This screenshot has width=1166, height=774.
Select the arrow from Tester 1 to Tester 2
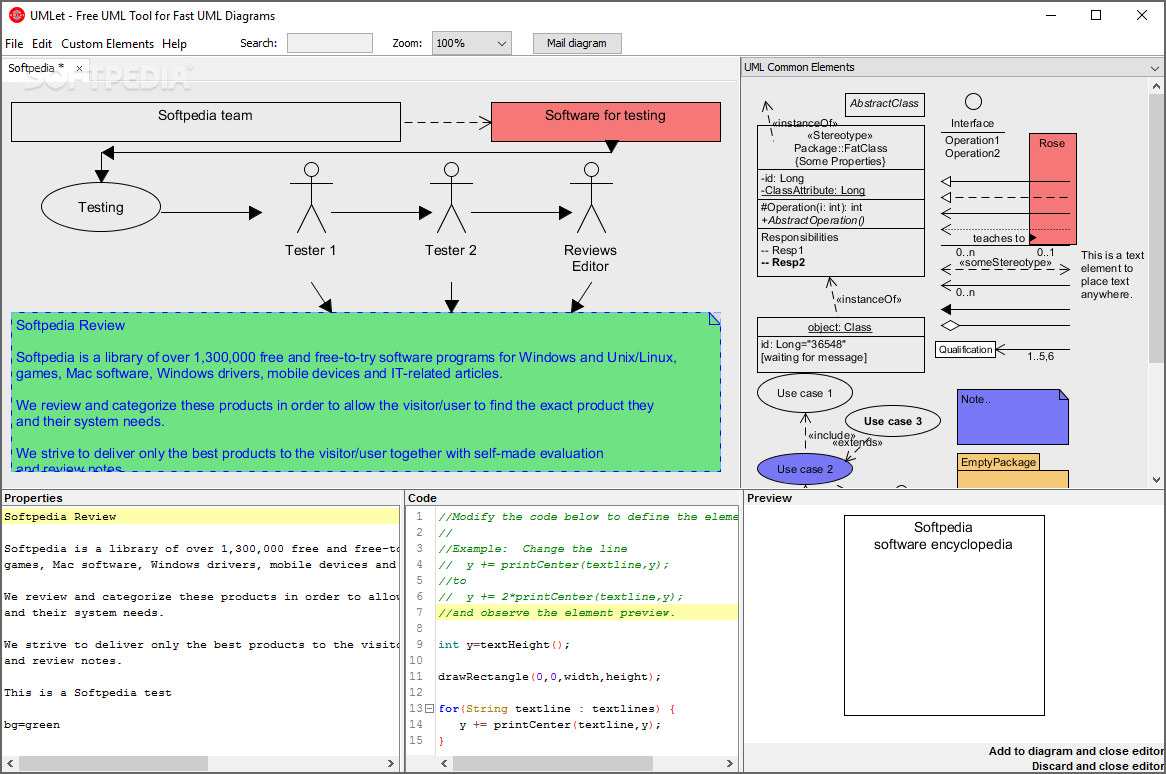[x=381, y=213]
